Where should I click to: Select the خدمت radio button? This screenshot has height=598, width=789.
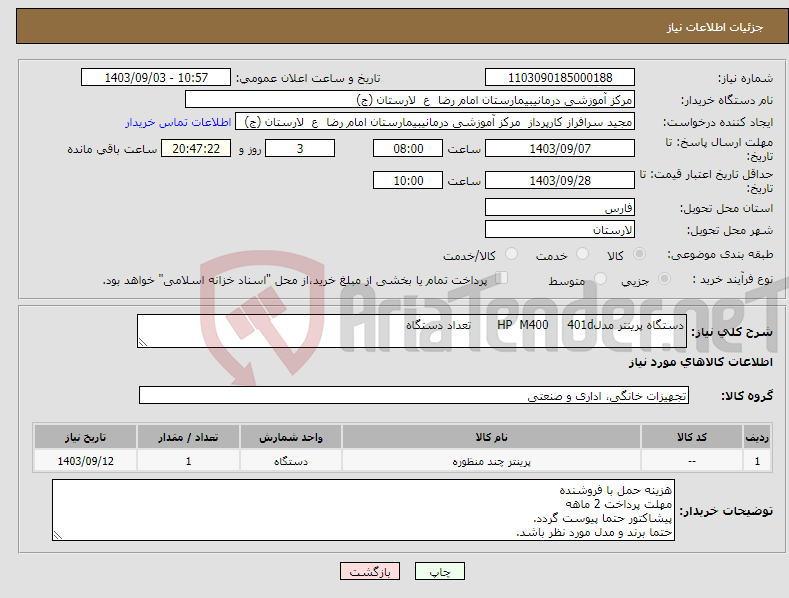(582, 254)
